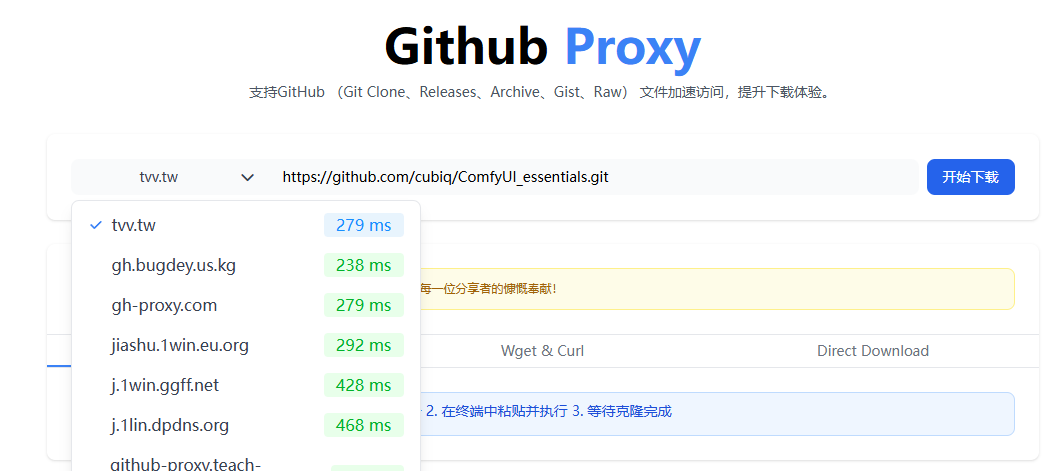Choose jiashu.1win.eu.org proxy node
The height and width of the screenshot is (471, 1054).
pos(246,345)
